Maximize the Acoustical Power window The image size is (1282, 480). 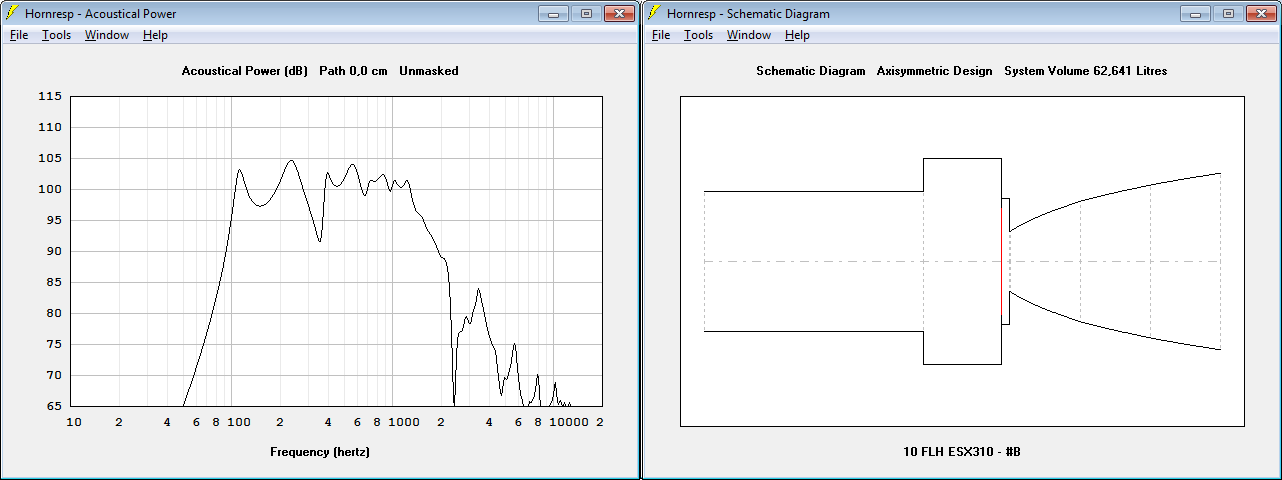(x=586, y=13)
